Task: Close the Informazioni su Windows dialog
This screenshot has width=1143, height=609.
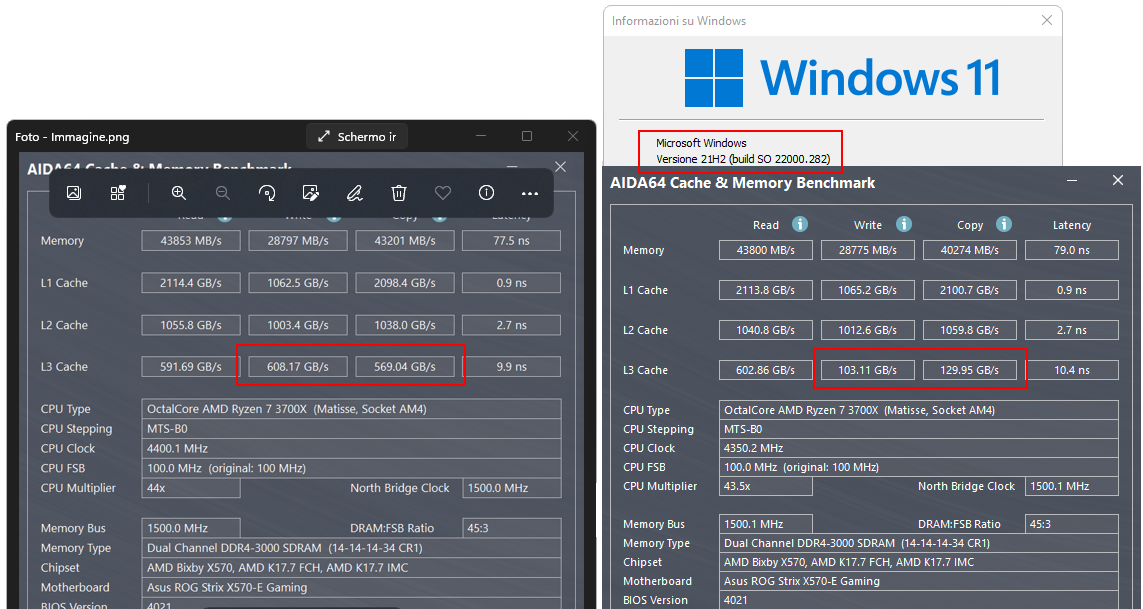Action: [1047, 20]
